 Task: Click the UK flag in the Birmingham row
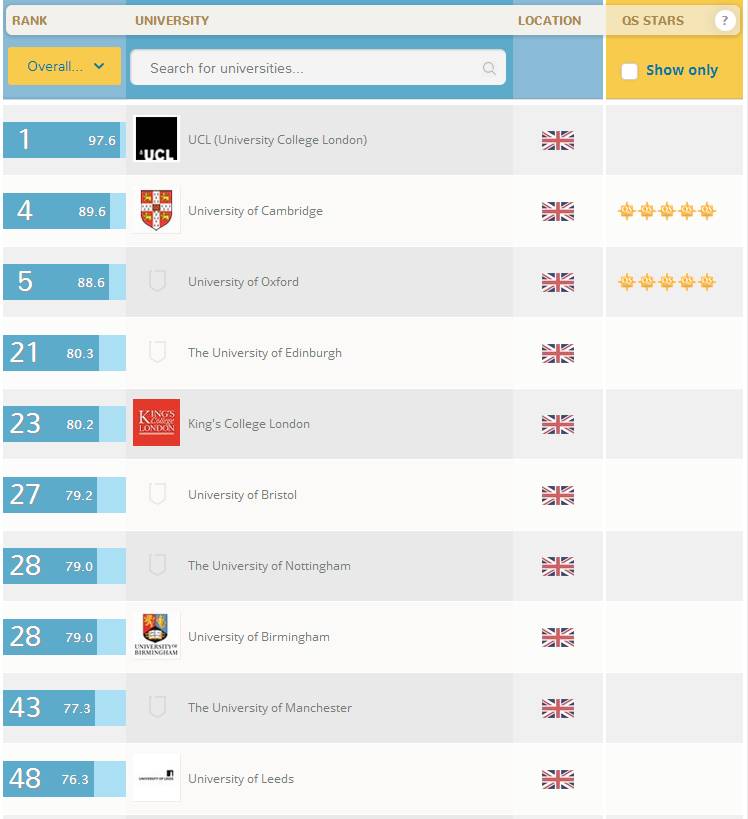tap(558, 637)
